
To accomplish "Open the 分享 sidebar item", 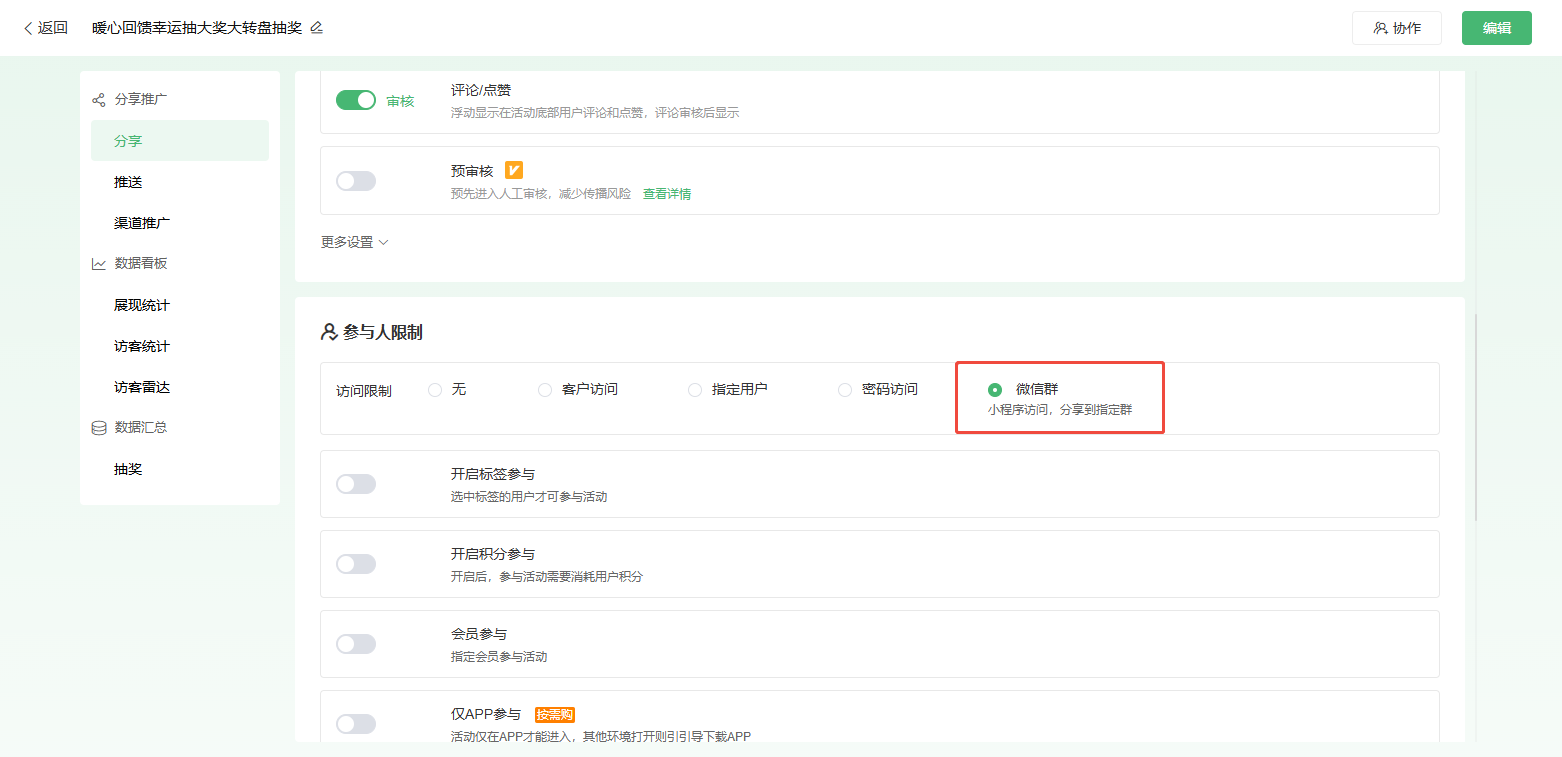I will (180, 141).
